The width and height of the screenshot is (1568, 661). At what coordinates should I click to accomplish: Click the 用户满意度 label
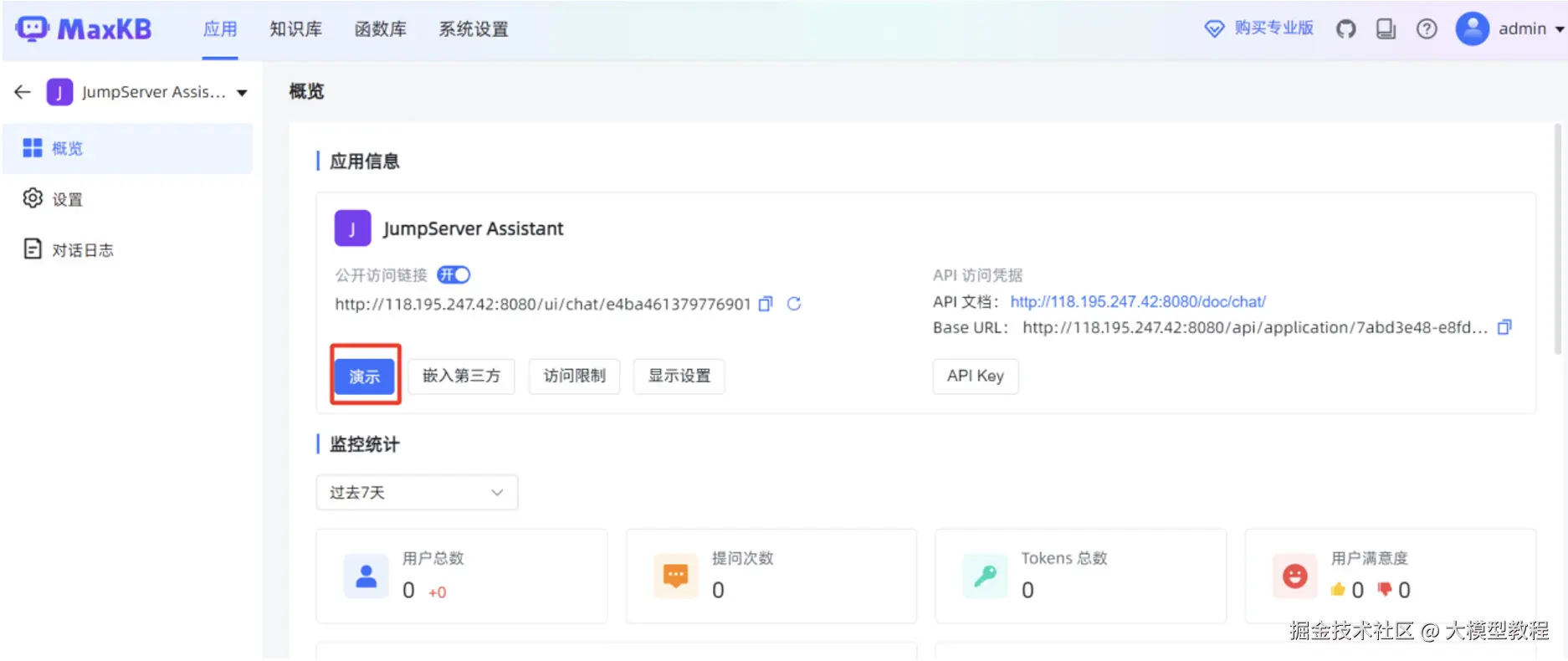point(1369,558)
